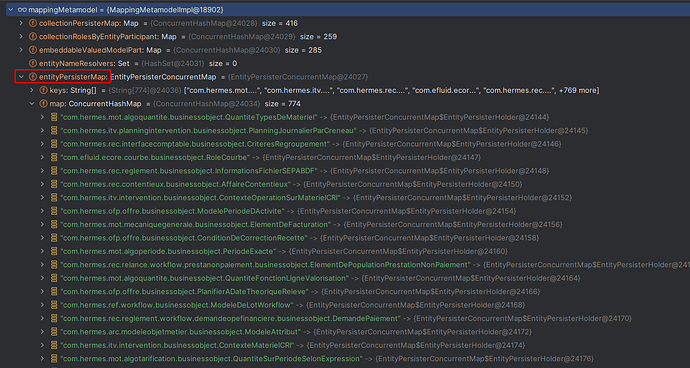
Task: Expand the CriteresRegroupement entry
Action: (43, 144)
